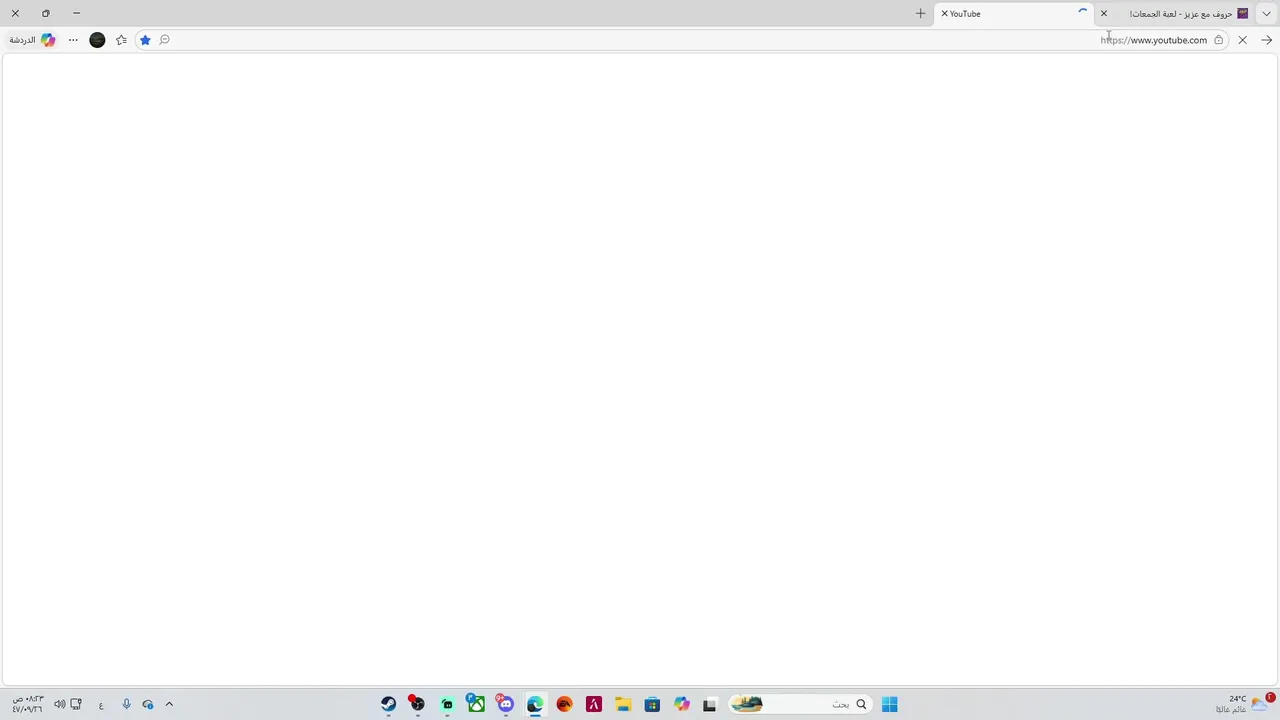This screenshot has height=720, width=1280.
Task: Stop loading the page
Action: 1242,40
